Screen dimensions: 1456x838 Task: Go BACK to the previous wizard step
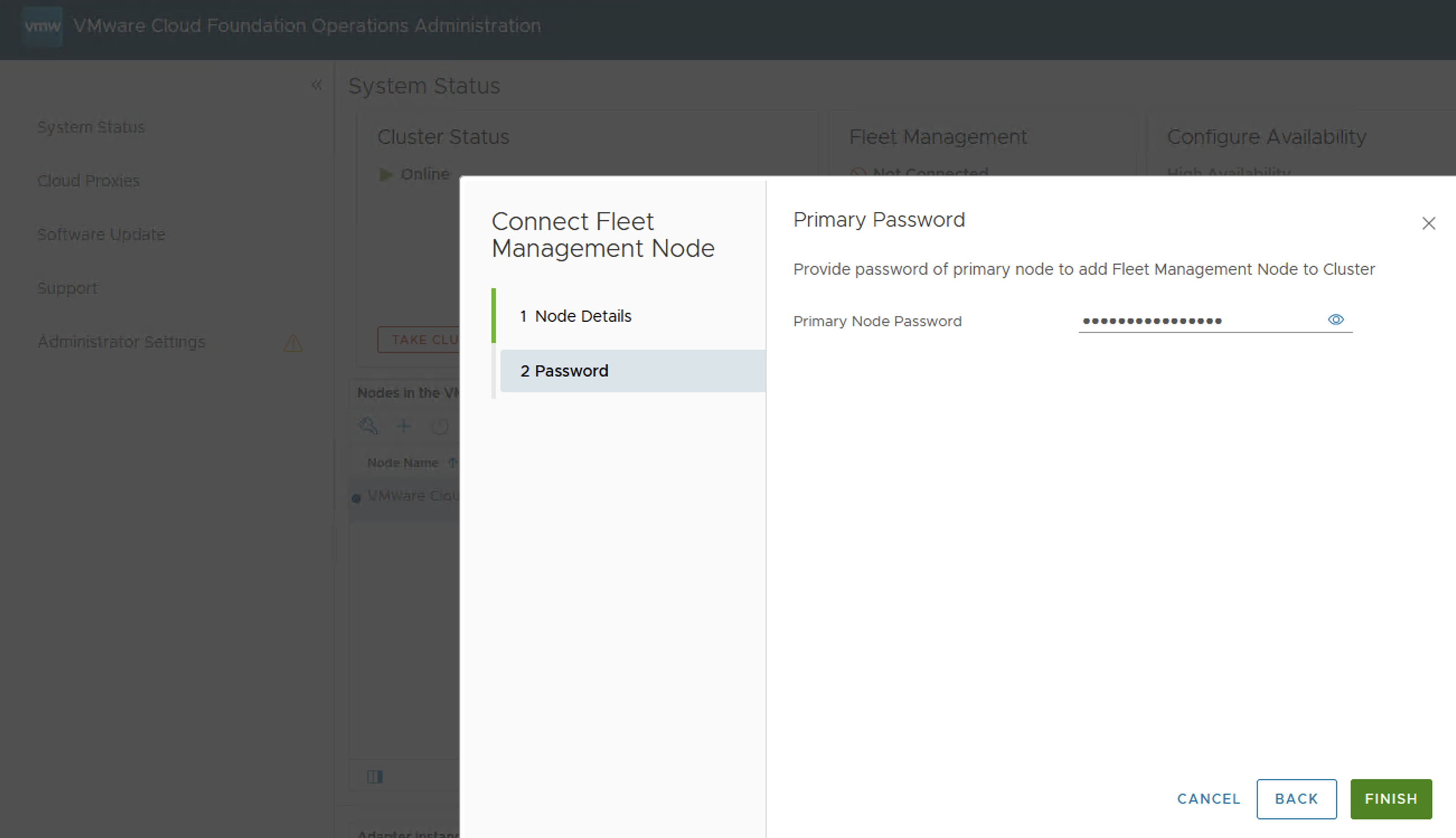[x=1296, y=799]
